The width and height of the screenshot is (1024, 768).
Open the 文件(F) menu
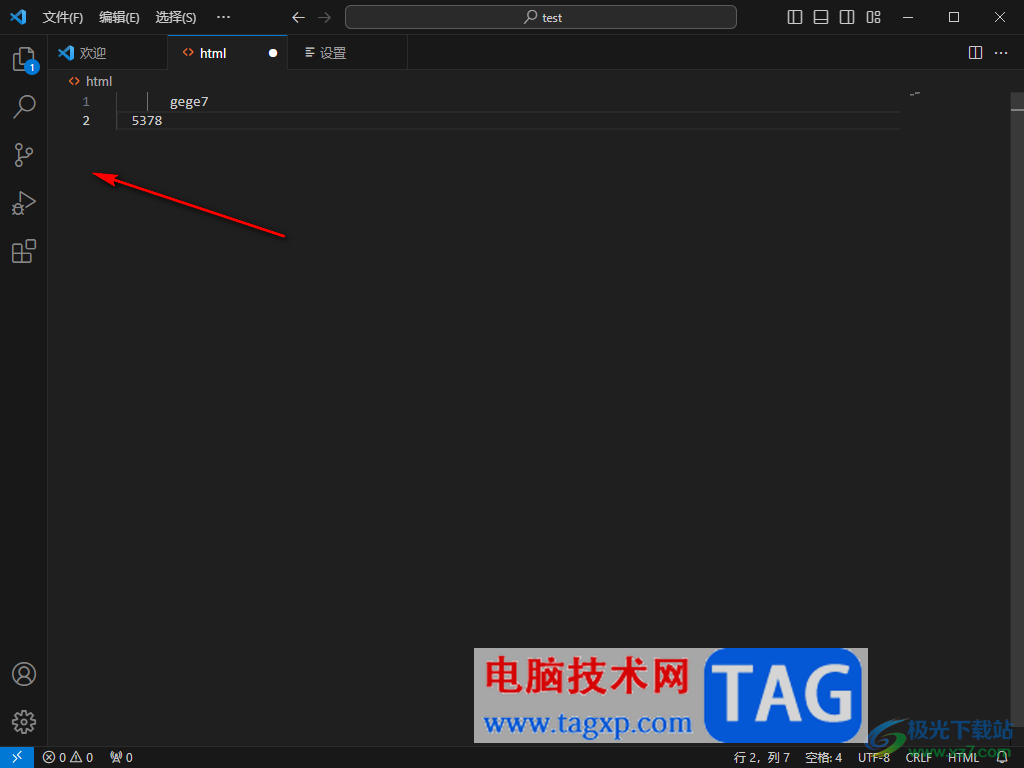63,18
